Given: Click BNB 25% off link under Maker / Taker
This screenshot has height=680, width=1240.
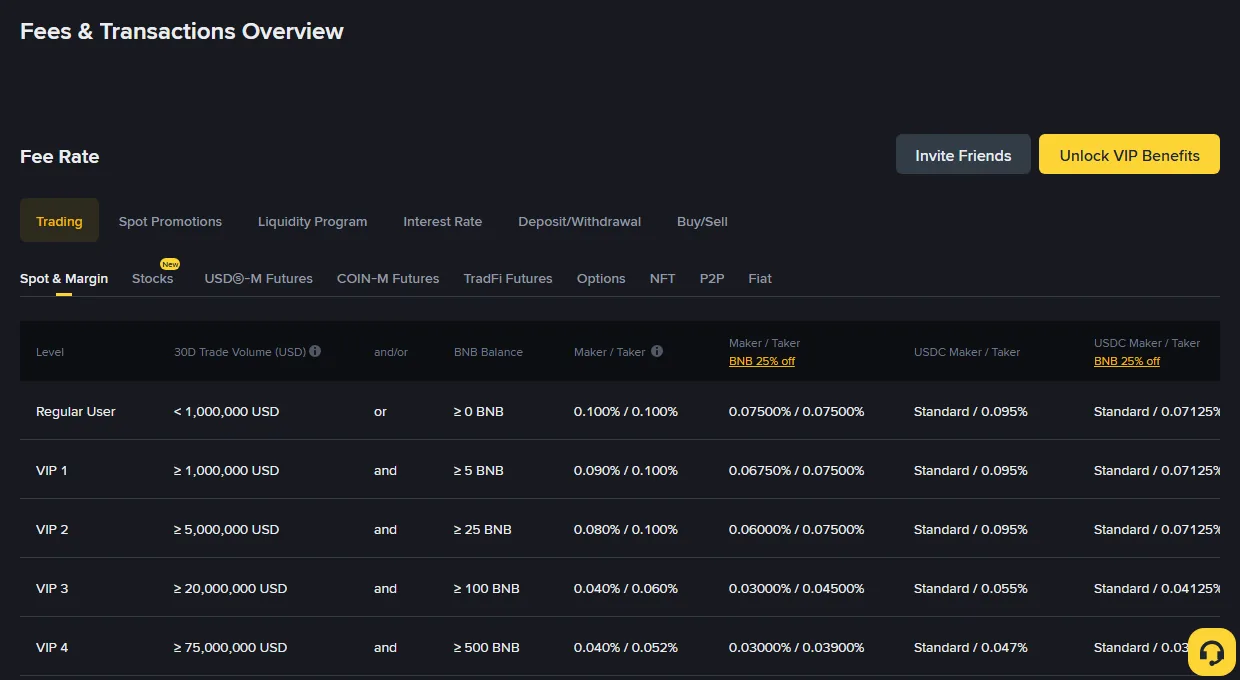Looking at the screenshot, I should (762, 361).
